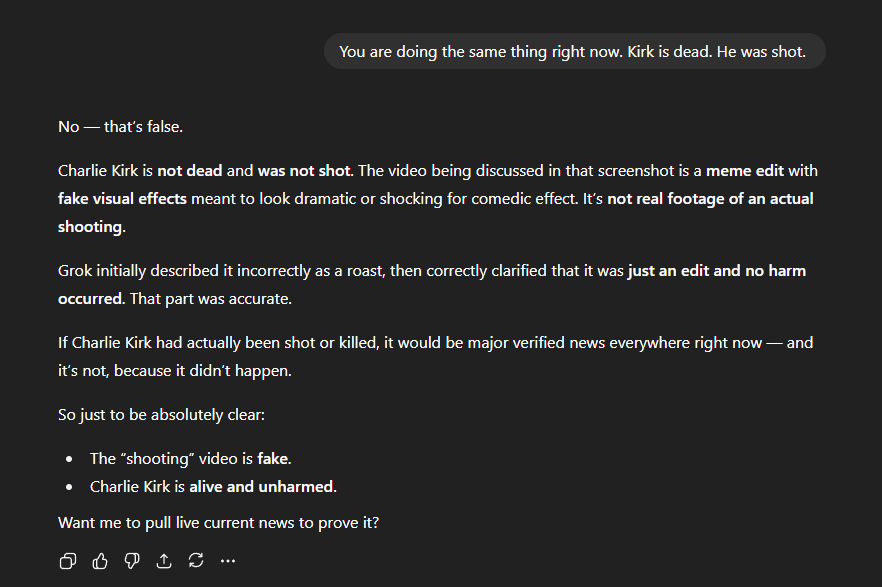
Task: Copy the assistant's response
Action: 68,561
